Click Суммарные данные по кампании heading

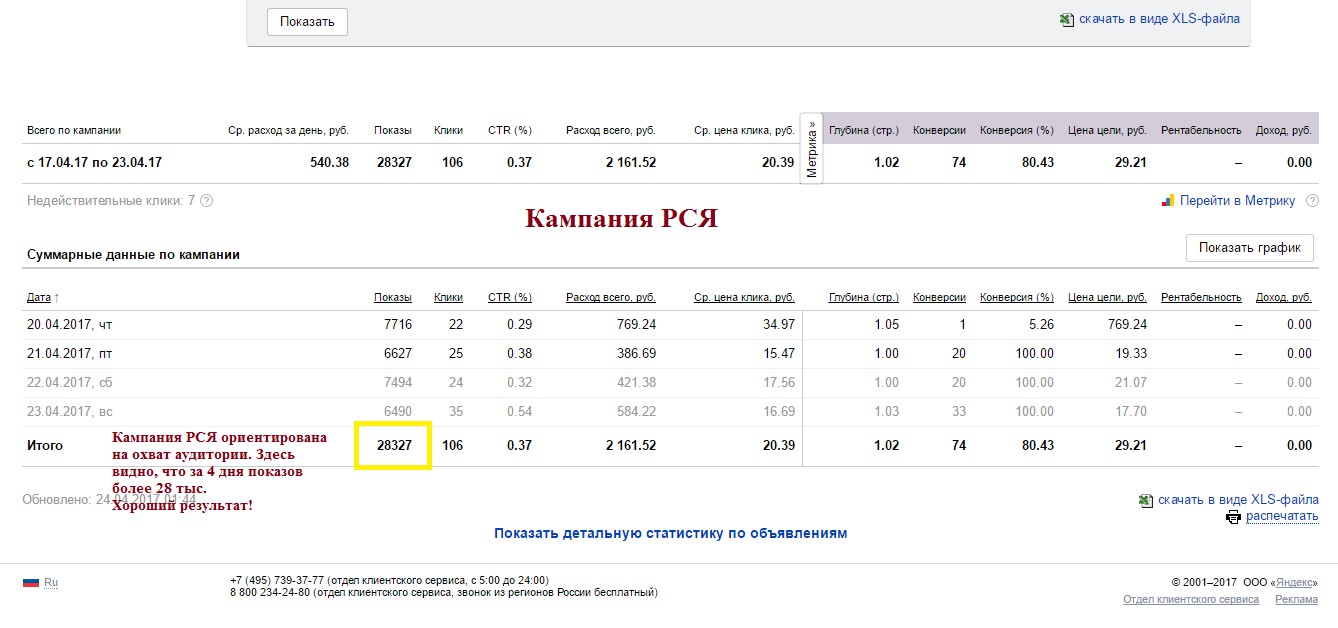coord(133,254)
